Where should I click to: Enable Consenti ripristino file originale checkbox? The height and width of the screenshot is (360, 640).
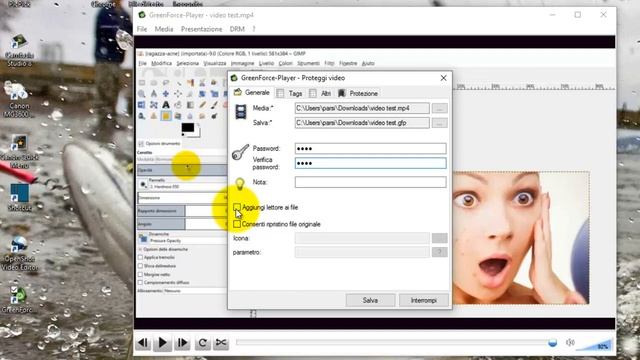237,224
